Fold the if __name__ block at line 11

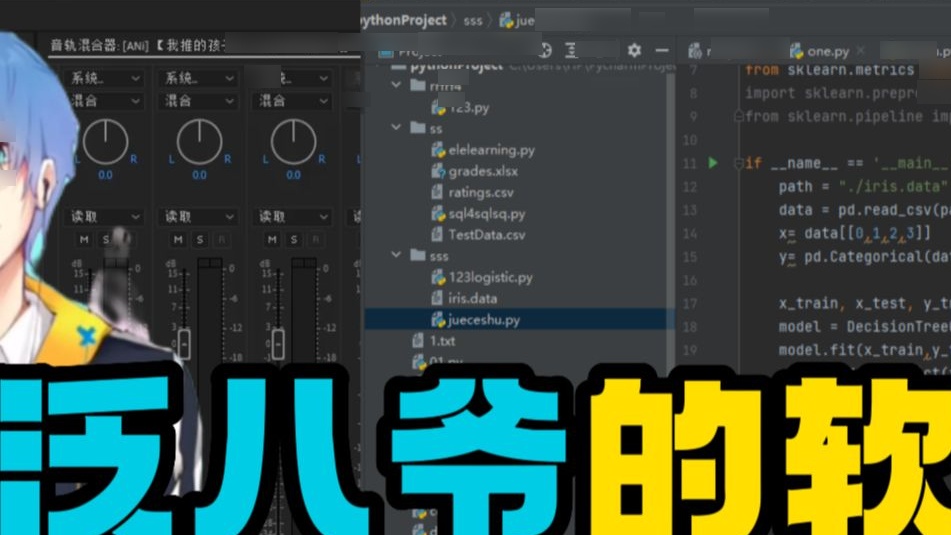click(x=739, y=163)
